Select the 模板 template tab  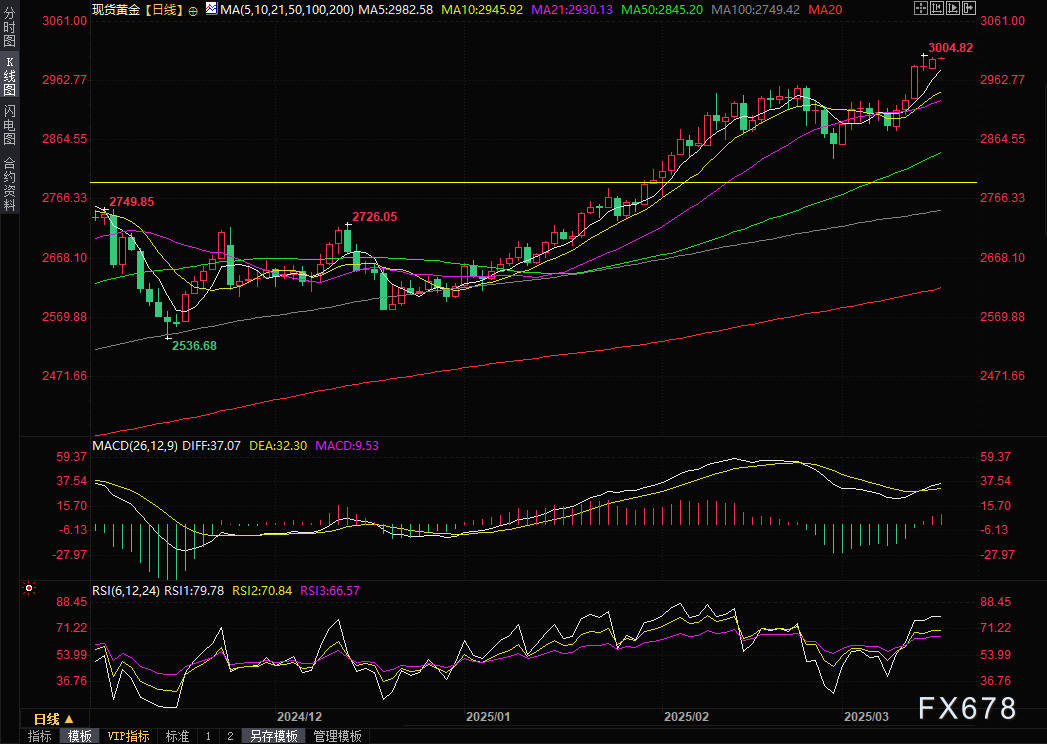(80, 736)
